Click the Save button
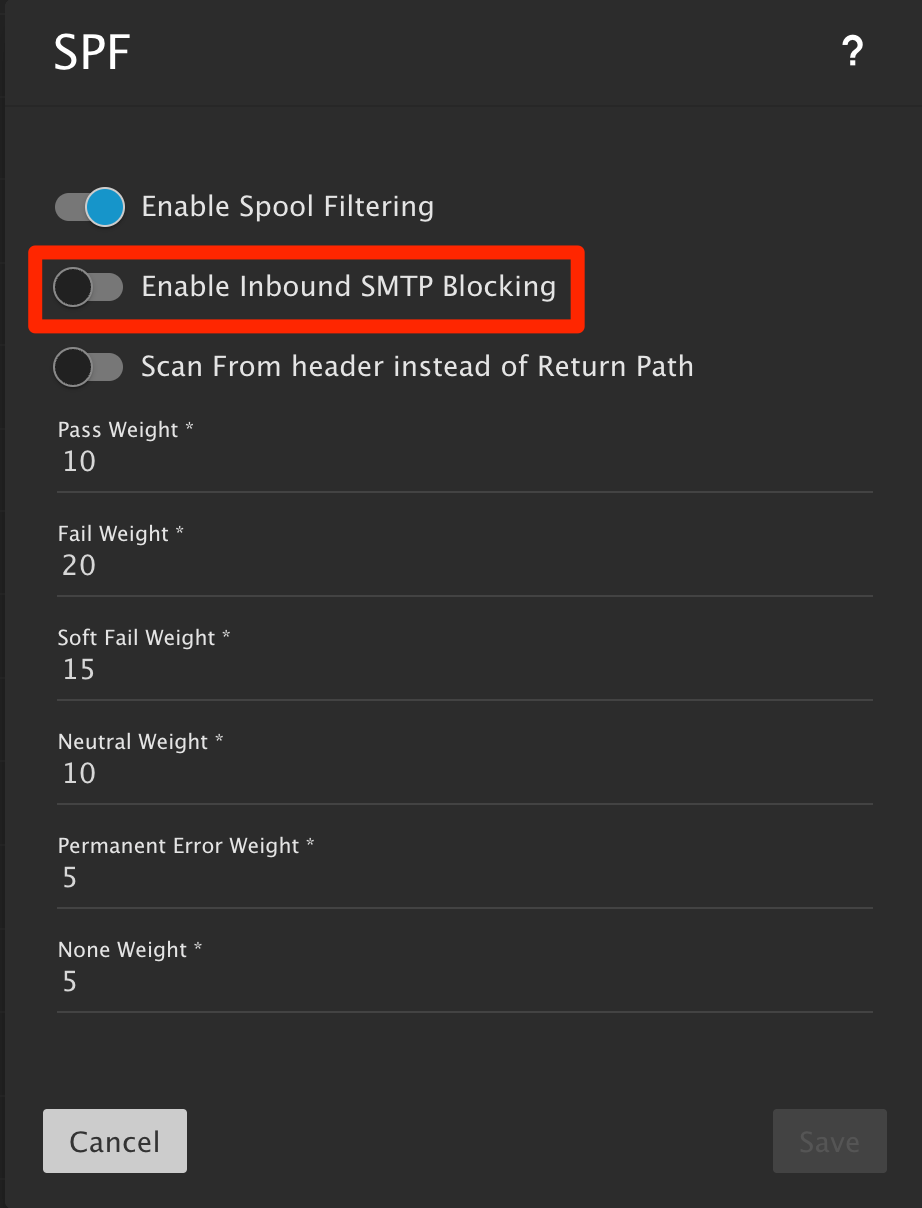Viewport: 922px width, 1208px height. click(829, 1141)
